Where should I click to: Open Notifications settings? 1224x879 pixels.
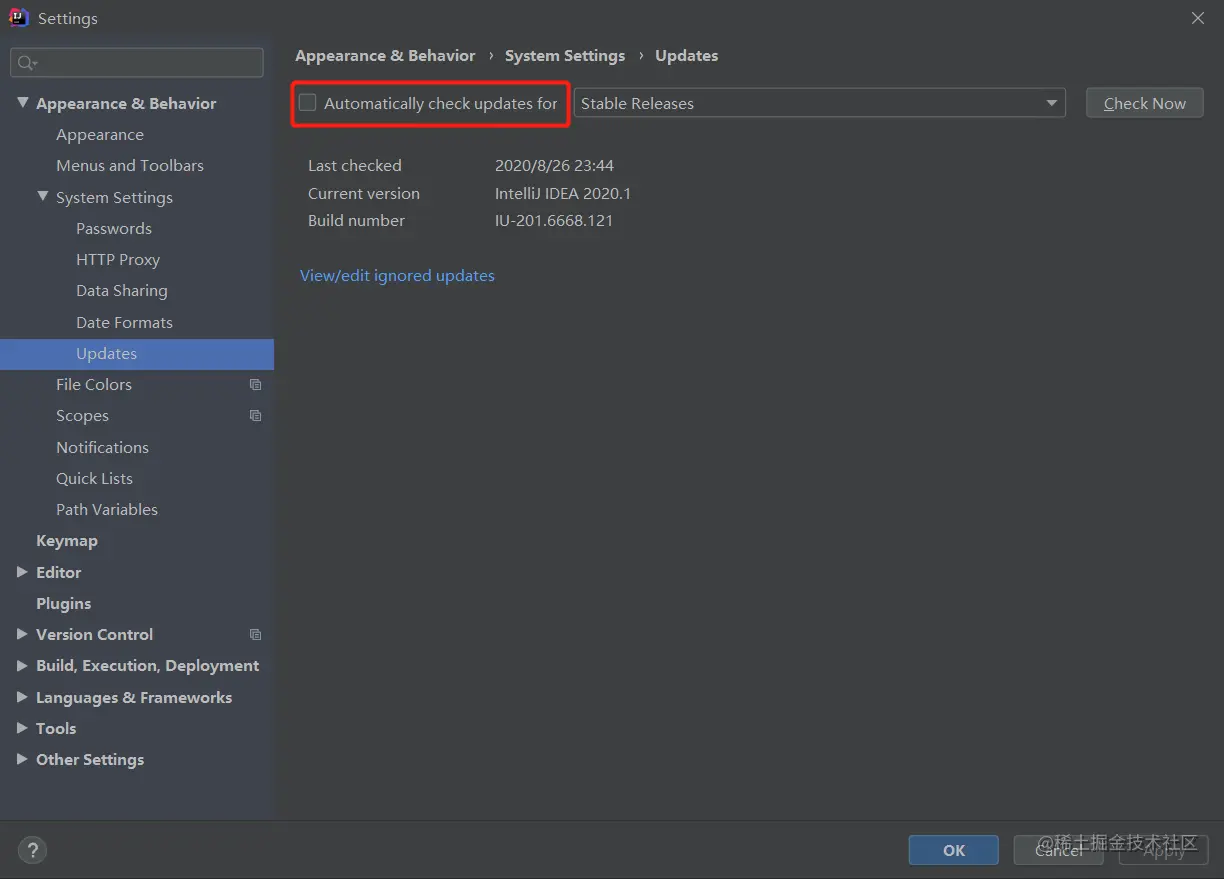tap(102, 448)
